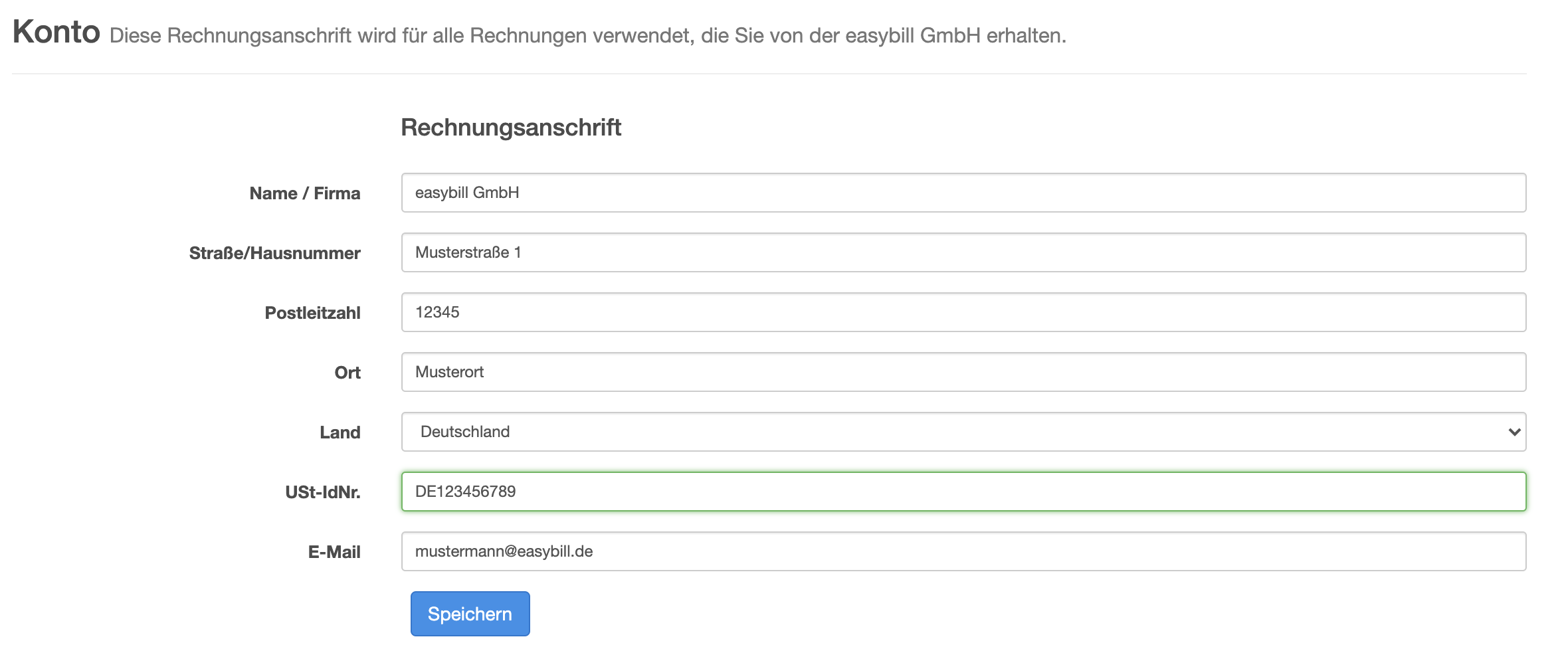Click the "USt-IdNr." label
This screenshot has height=647, width=1568.
pos(323,492)
